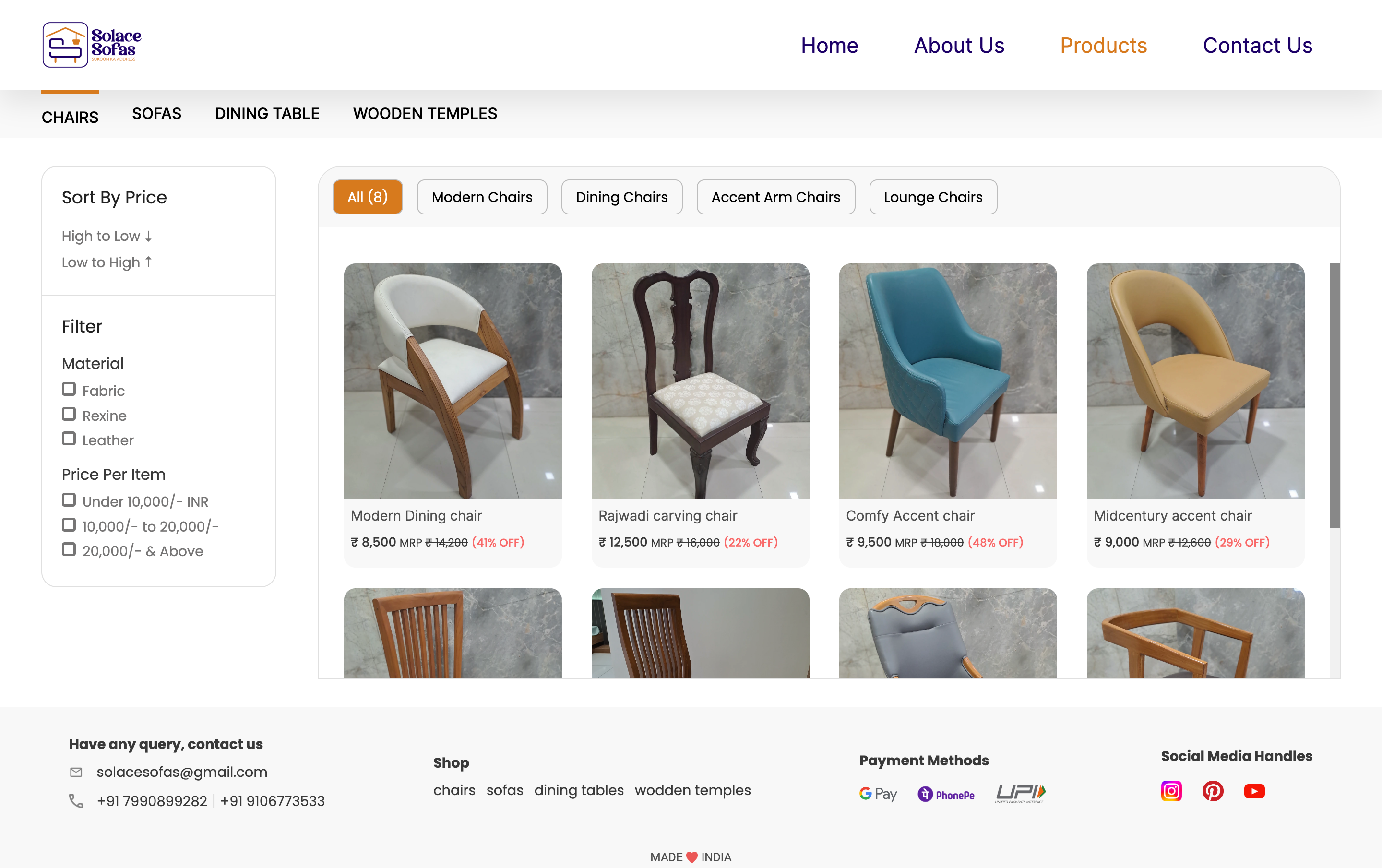Open the Contact Us menu item
Image resolution: width=1382 pixels, height=868 pixels.
[1257, 45]
